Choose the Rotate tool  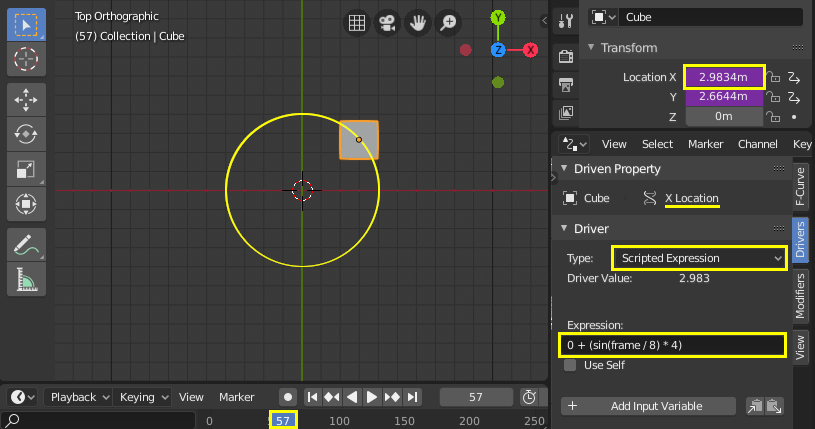26,134
